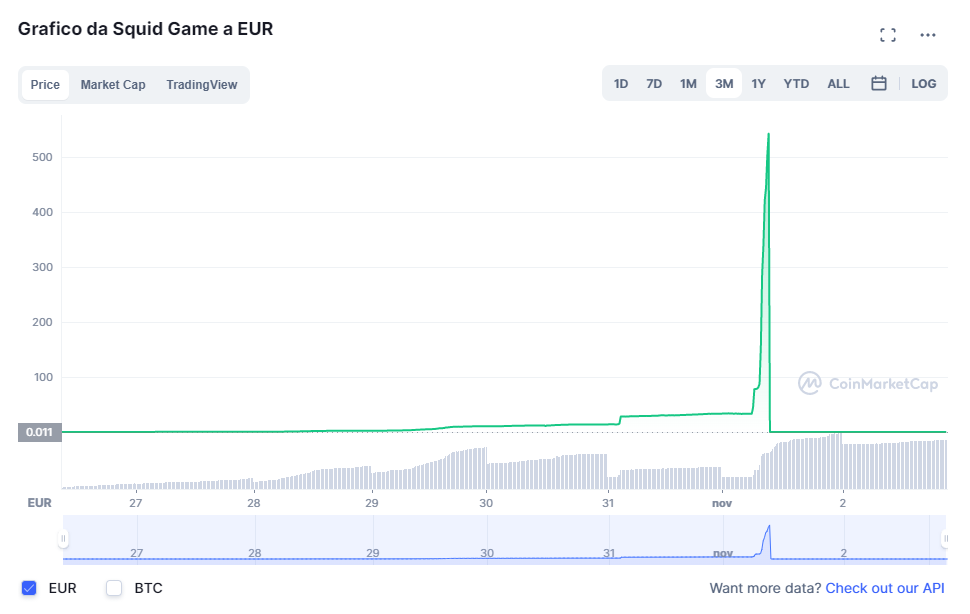
Task: Toggle the LOG scale option
Action: pos(923,83)
